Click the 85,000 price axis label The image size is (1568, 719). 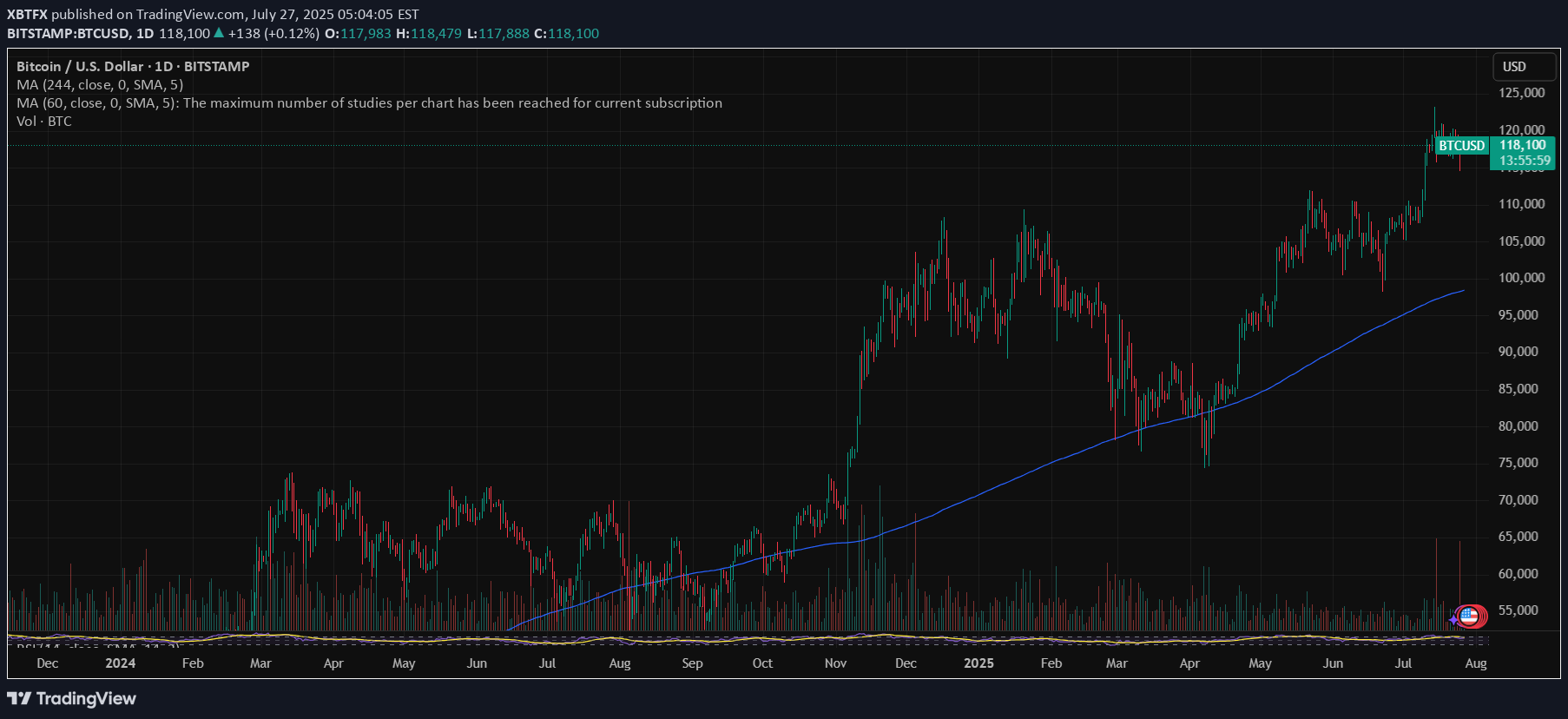pos(1519,389)
